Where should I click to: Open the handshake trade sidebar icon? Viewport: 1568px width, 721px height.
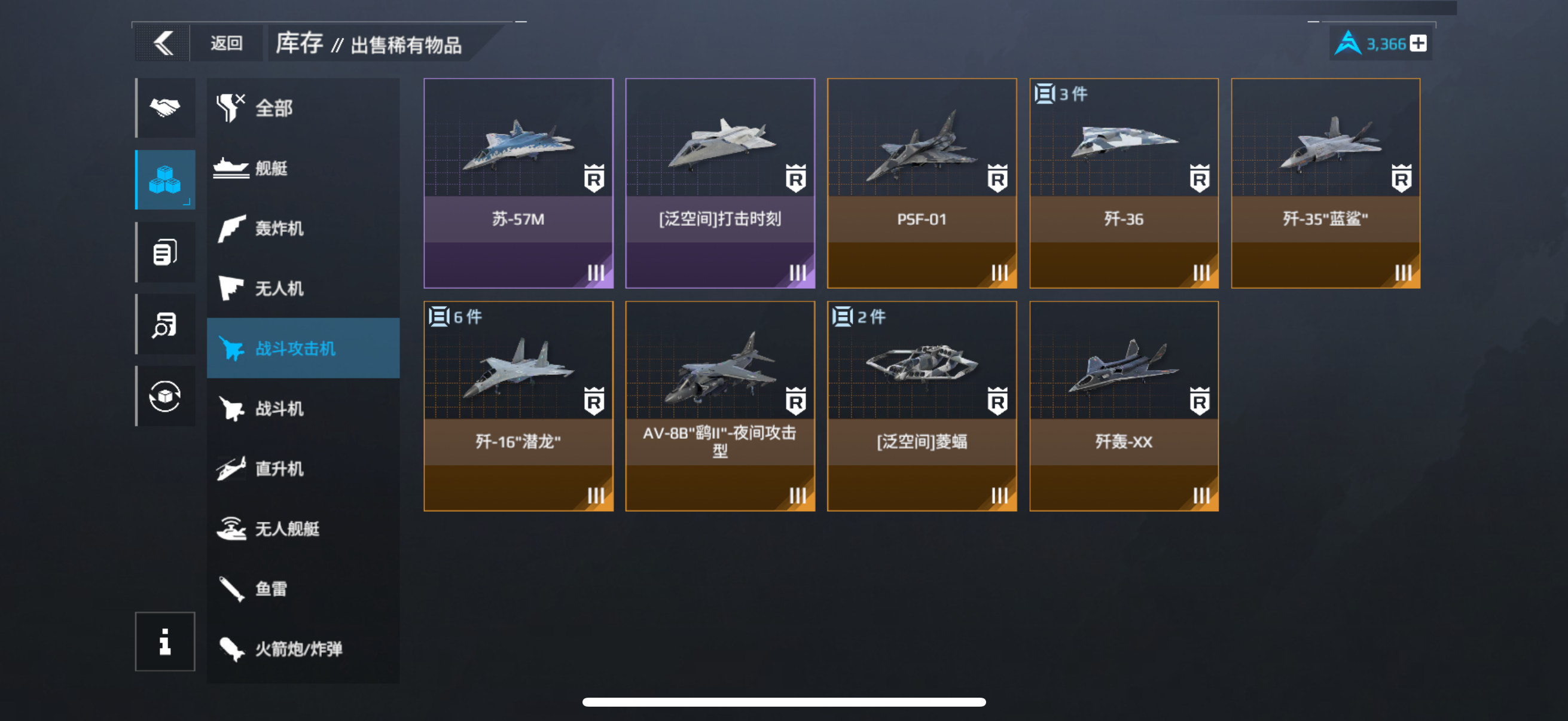[x=165, y=108]
